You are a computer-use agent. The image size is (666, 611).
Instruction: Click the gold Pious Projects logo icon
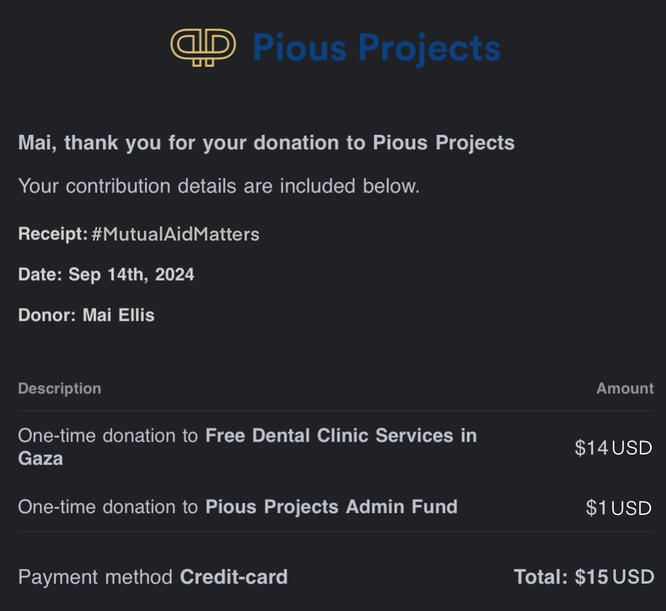click(204, 47)
